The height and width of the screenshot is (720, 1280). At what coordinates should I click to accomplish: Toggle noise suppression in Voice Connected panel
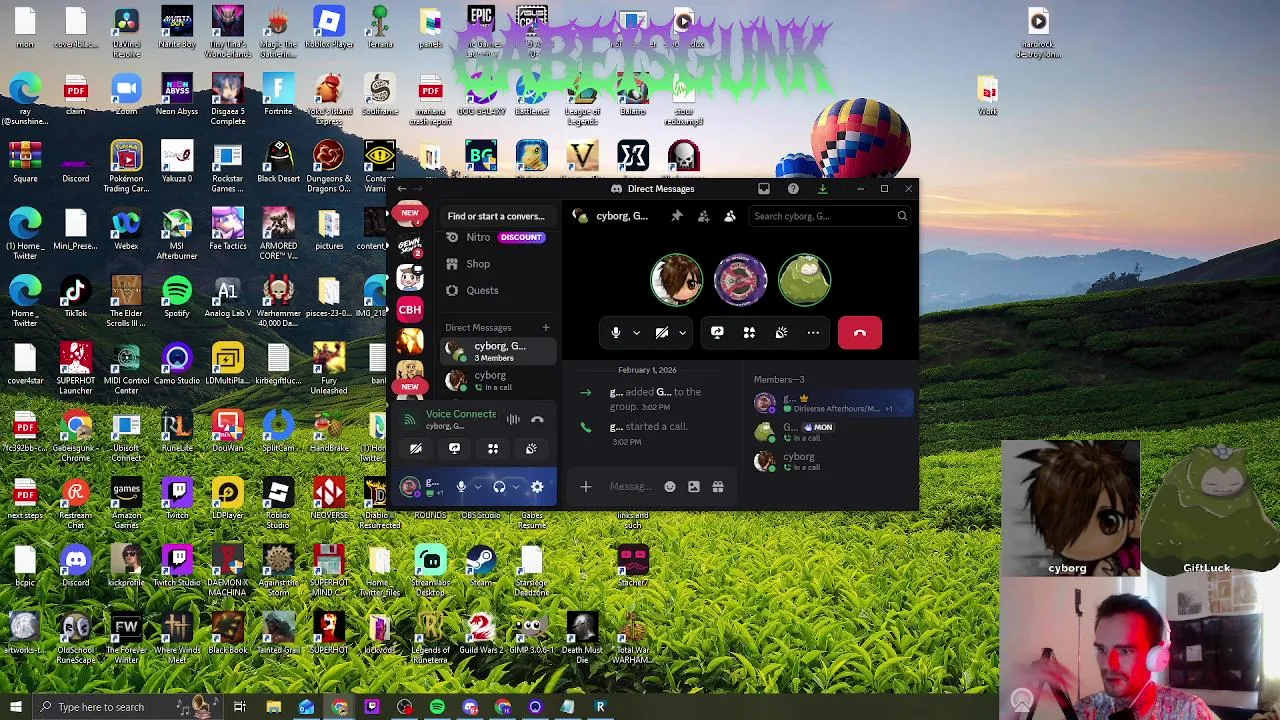click(513, 420)
